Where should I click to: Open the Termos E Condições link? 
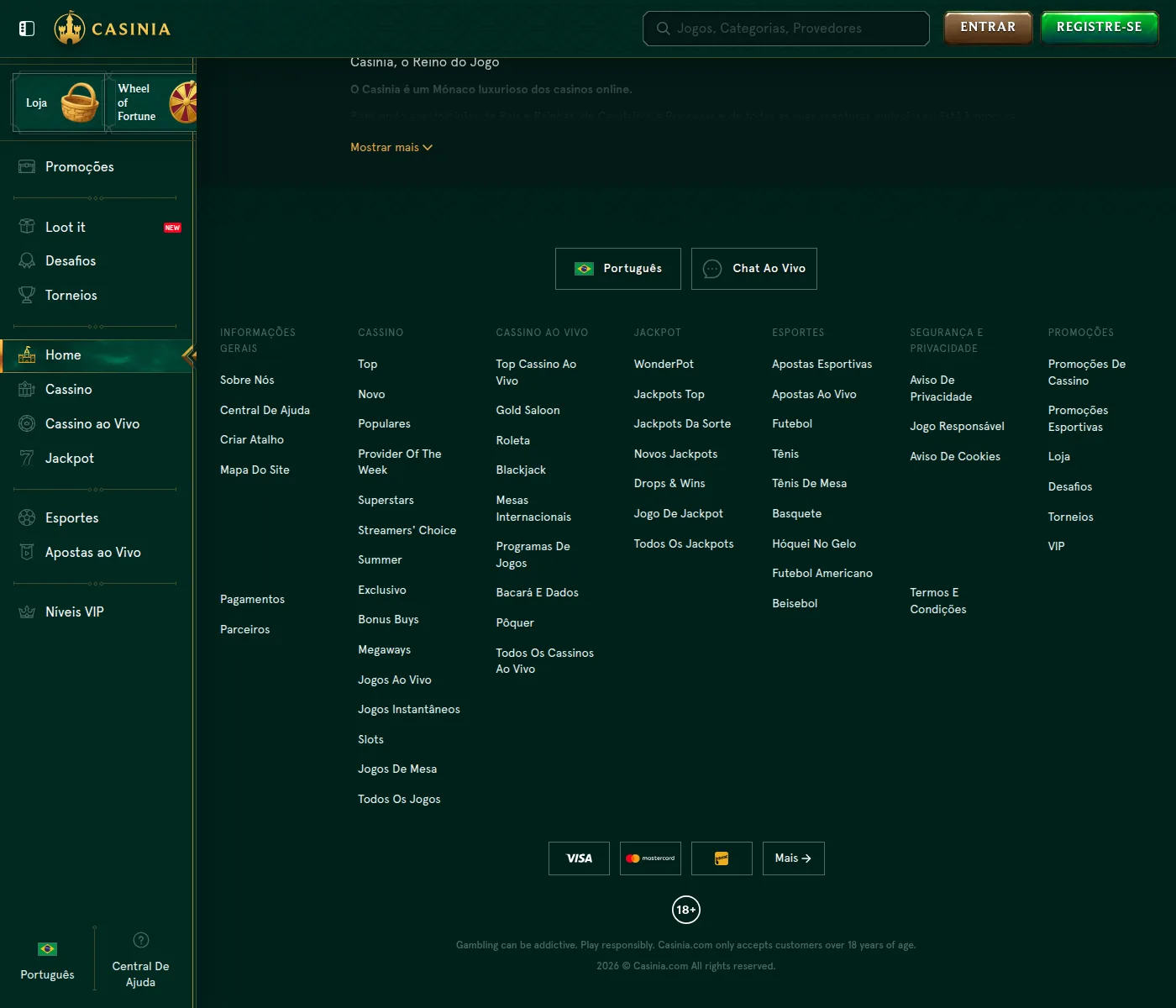click(x=938, y=601)
